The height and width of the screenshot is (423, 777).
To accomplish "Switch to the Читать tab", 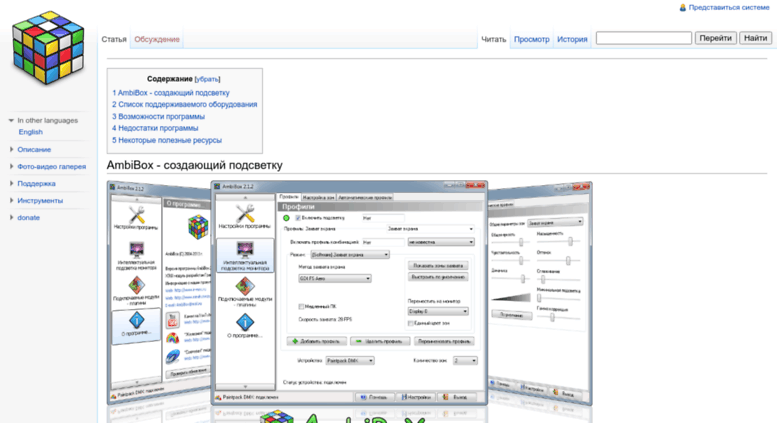I will click(494, 39).
